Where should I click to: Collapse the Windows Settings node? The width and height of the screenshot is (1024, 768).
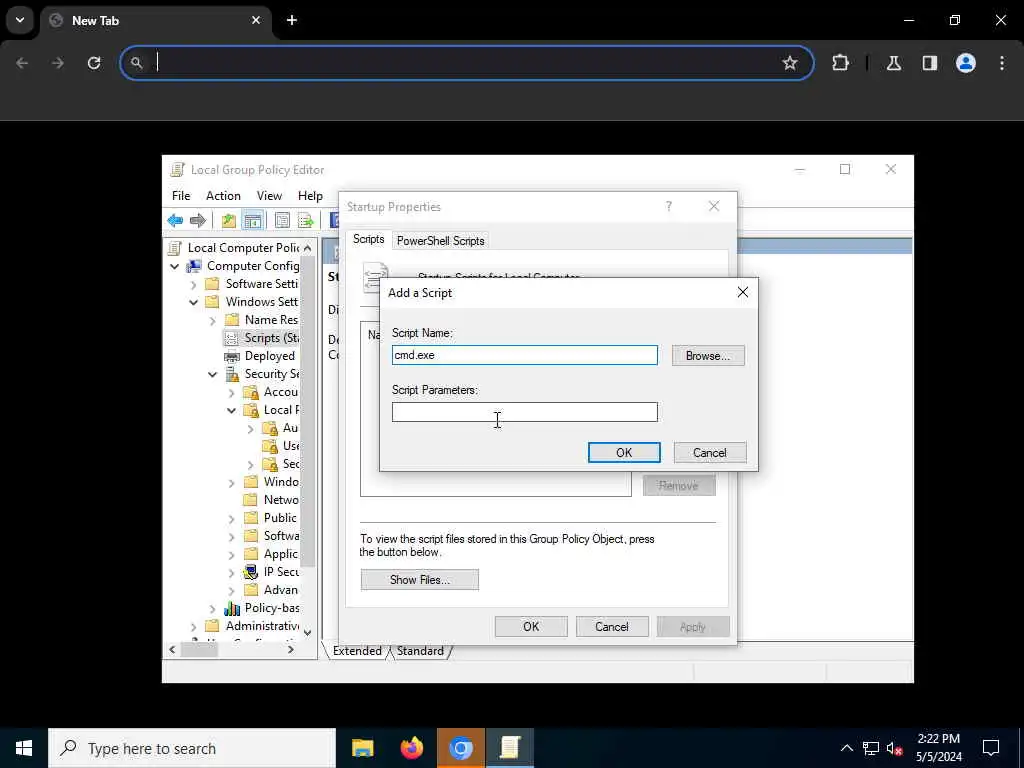tap(193, 302)
